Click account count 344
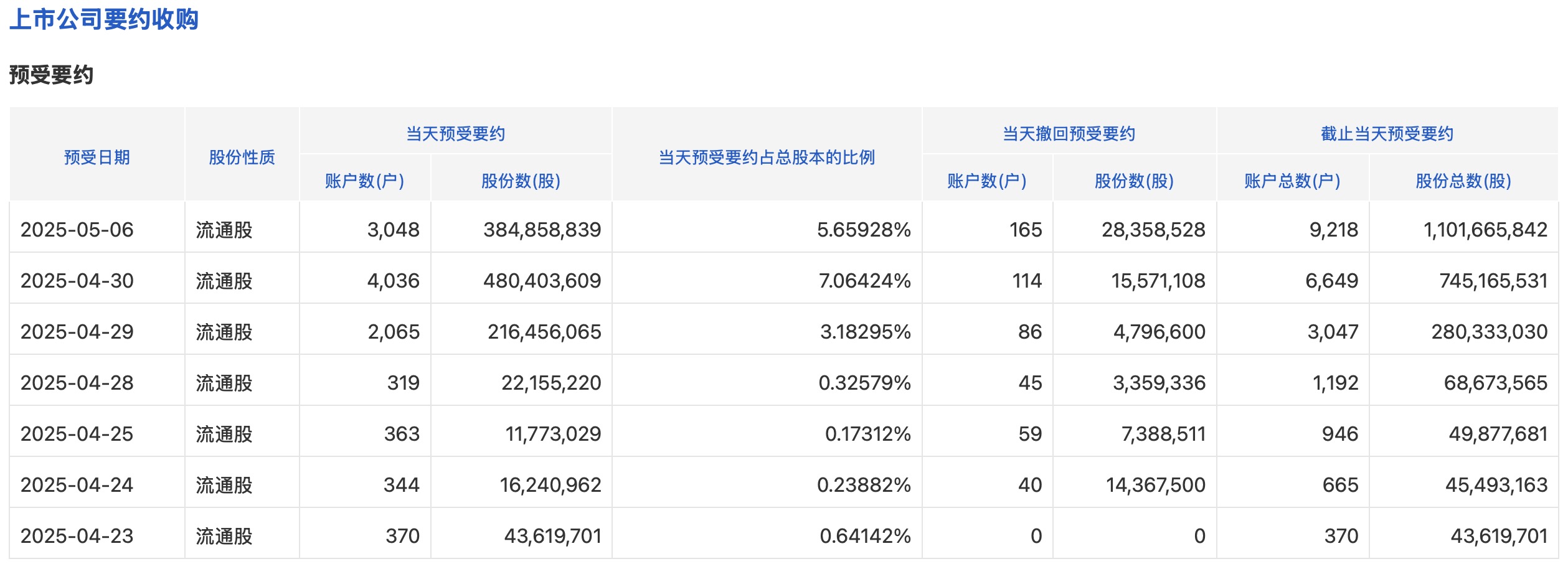This screenshot has width=1568, height=569. coord(402,485)
